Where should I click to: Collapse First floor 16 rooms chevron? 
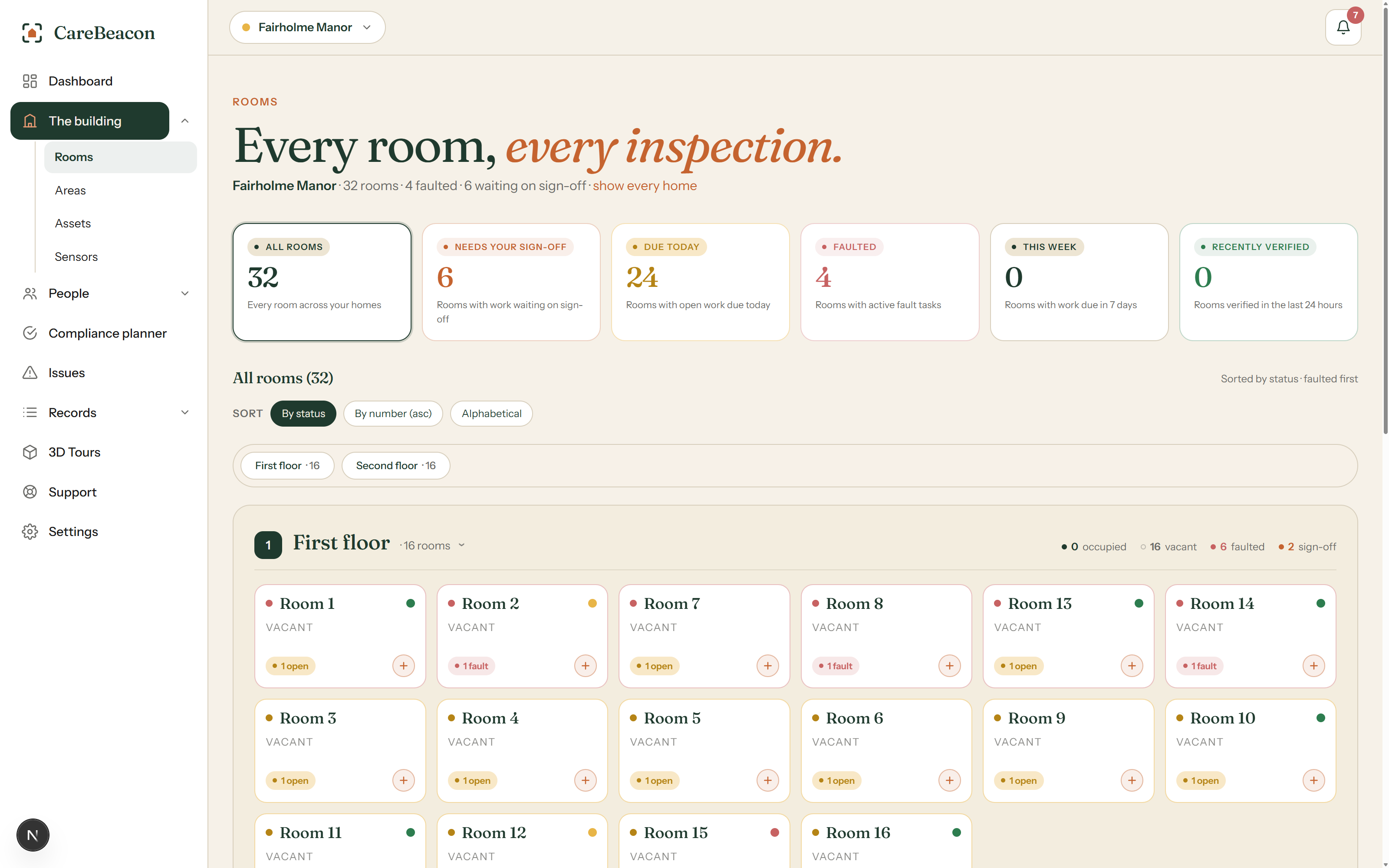461,546
